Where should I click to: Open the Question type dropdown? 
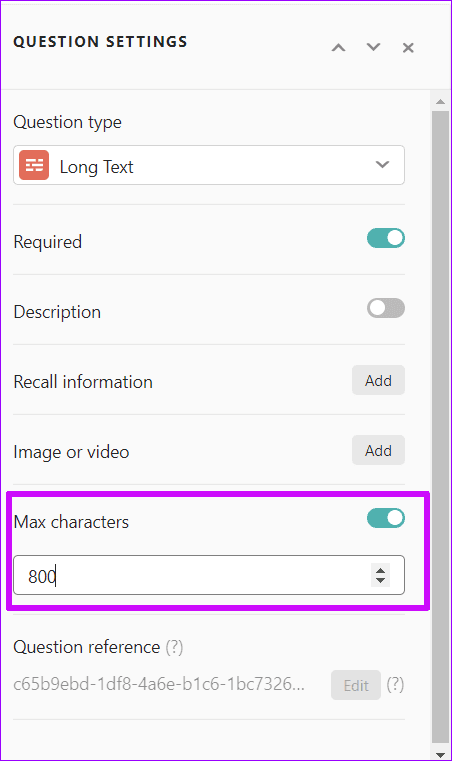pyautogui.click(x=209, y=165)
